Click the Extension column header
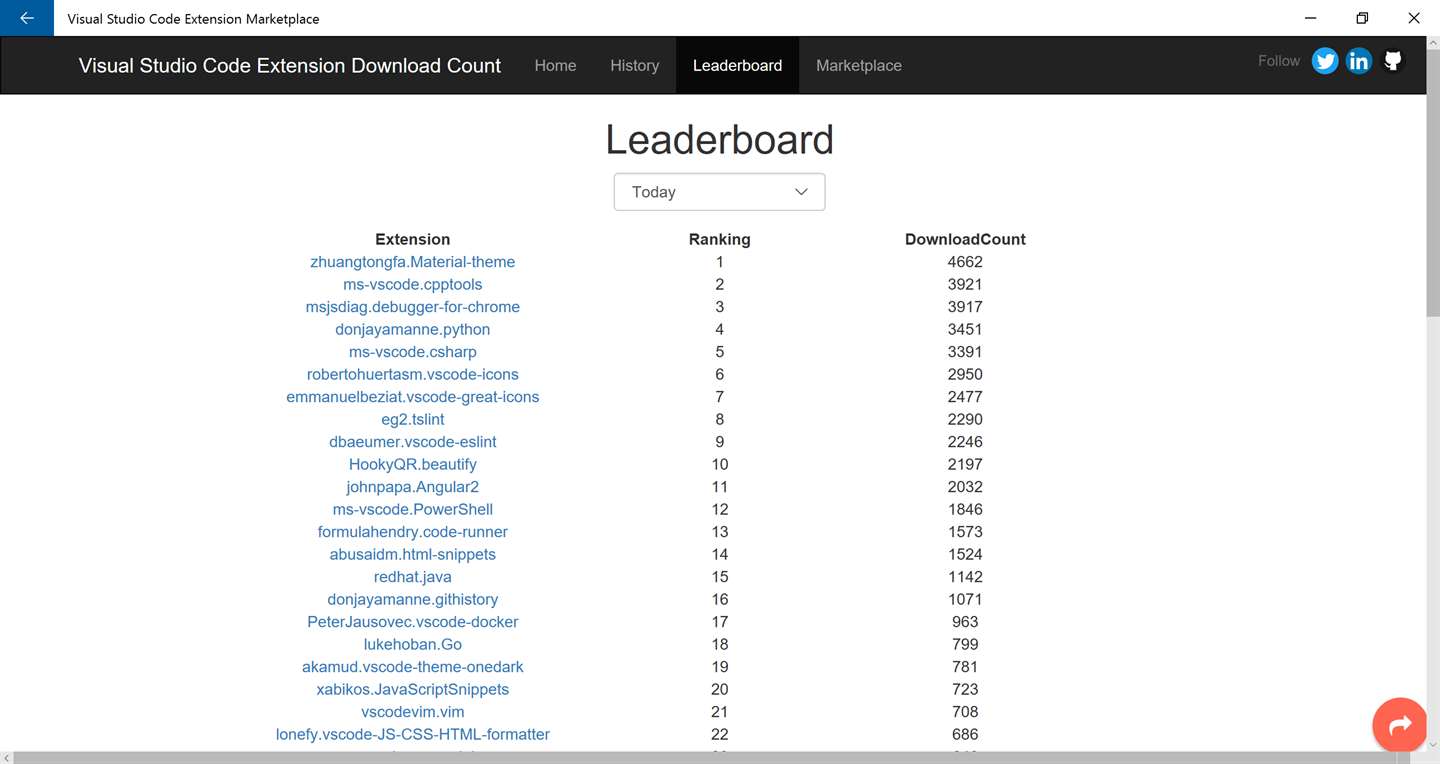Viewport: 1440px width, 764px height. pyautogui.click(x=413, y=239)
